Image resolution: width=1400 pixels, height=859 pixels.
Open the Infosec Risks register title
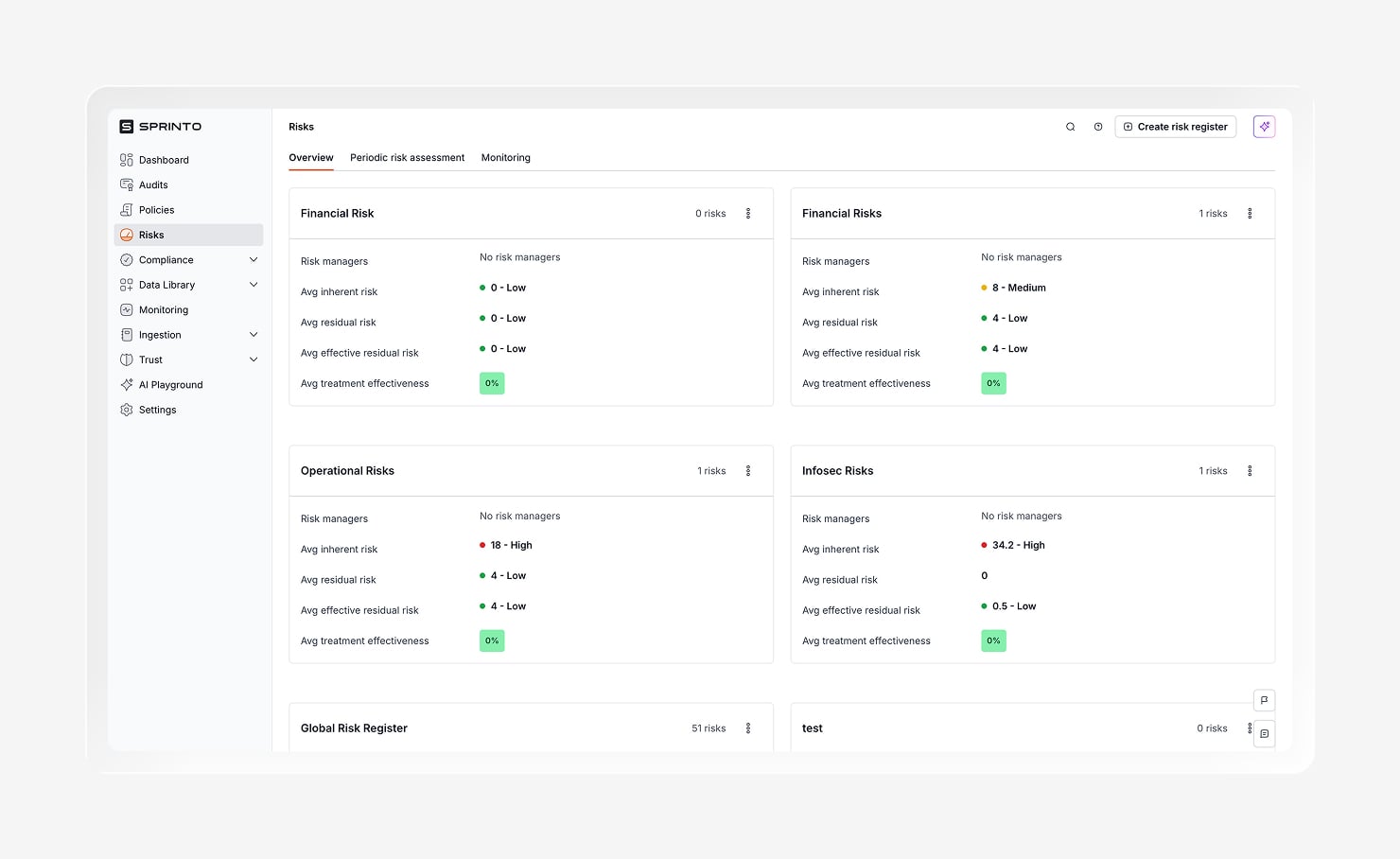(x=838, y=471)
